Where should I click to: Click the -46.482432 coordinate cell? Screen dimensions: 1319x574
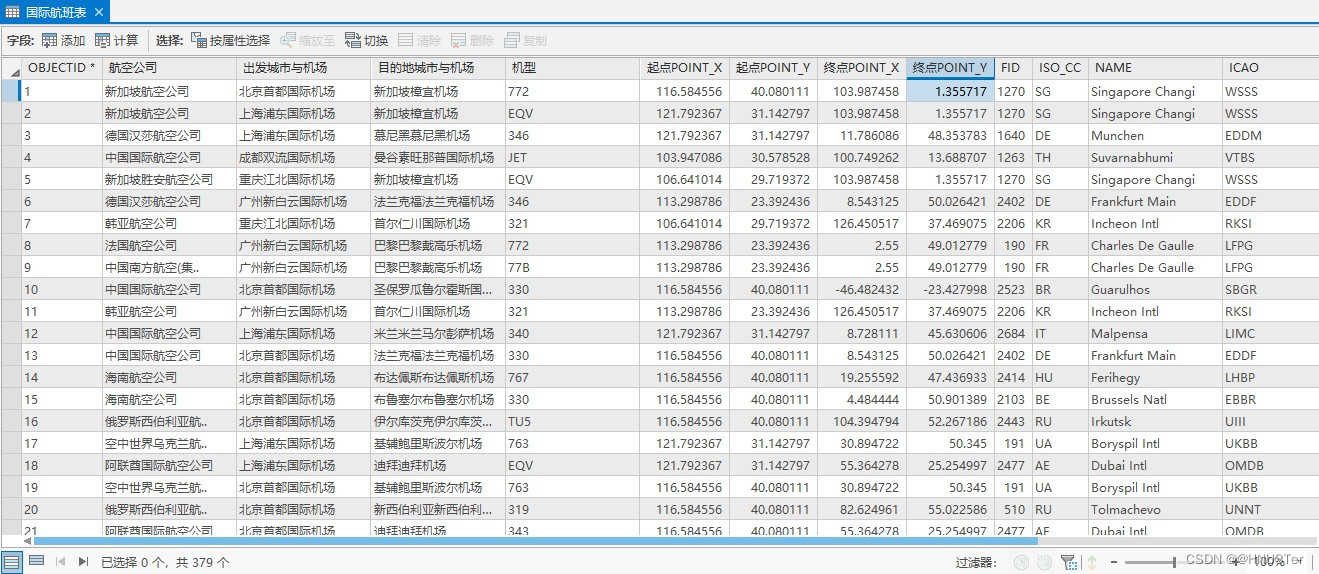pyautogui.click(x=861, y=289)
